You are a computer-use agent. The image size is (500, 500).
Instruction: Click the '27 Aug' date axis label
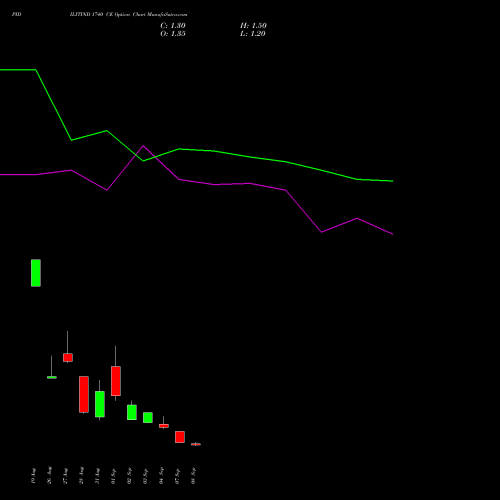point(65,476)
